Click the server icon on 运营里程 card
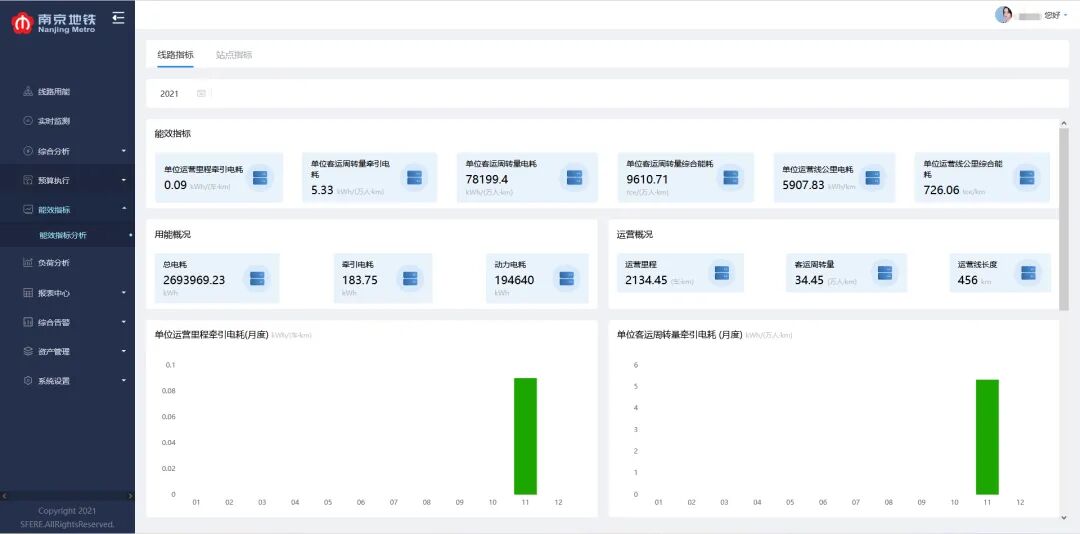The height and width of the screenshot is (534, 1080). (x=721, y=273)
